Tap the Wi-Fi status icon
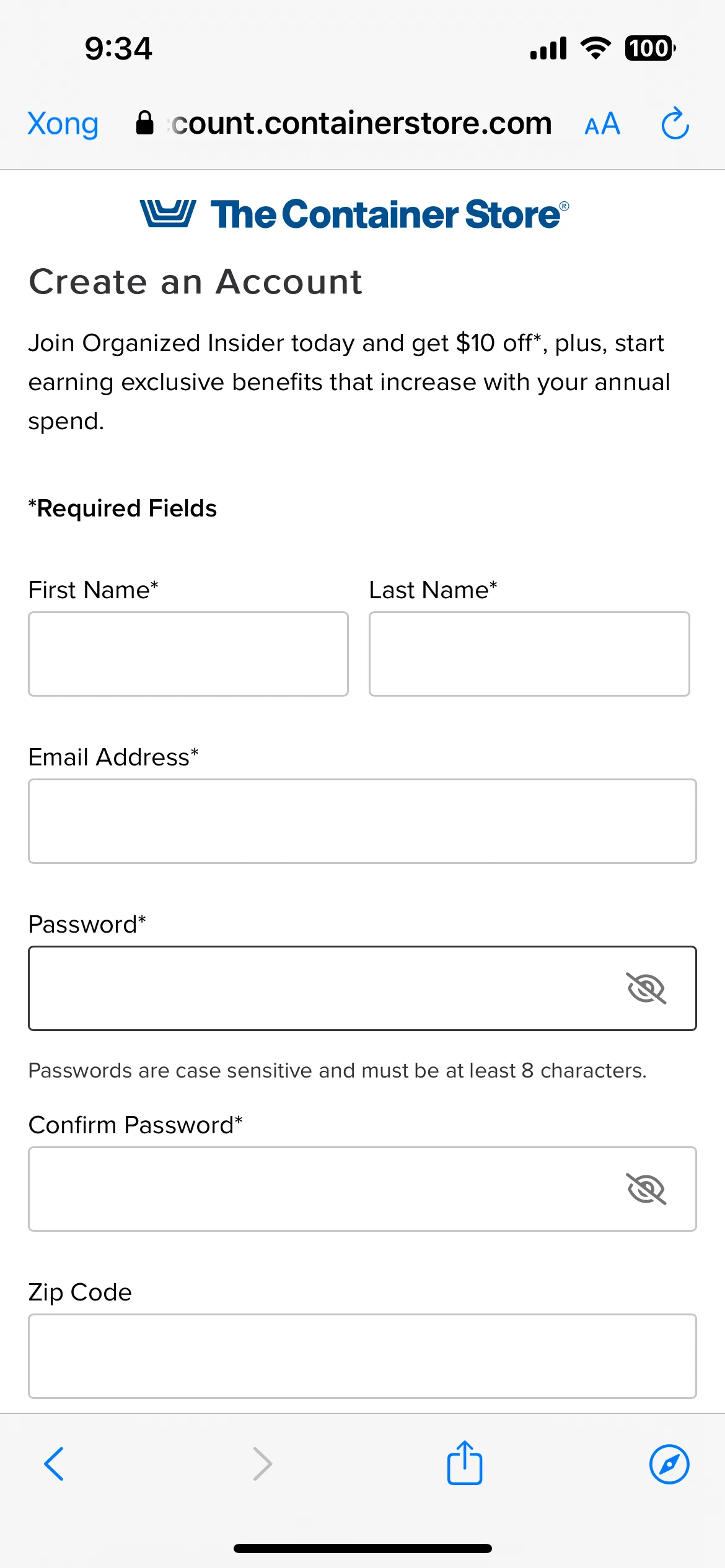725x1568 pixels. (x=595, y=48)
